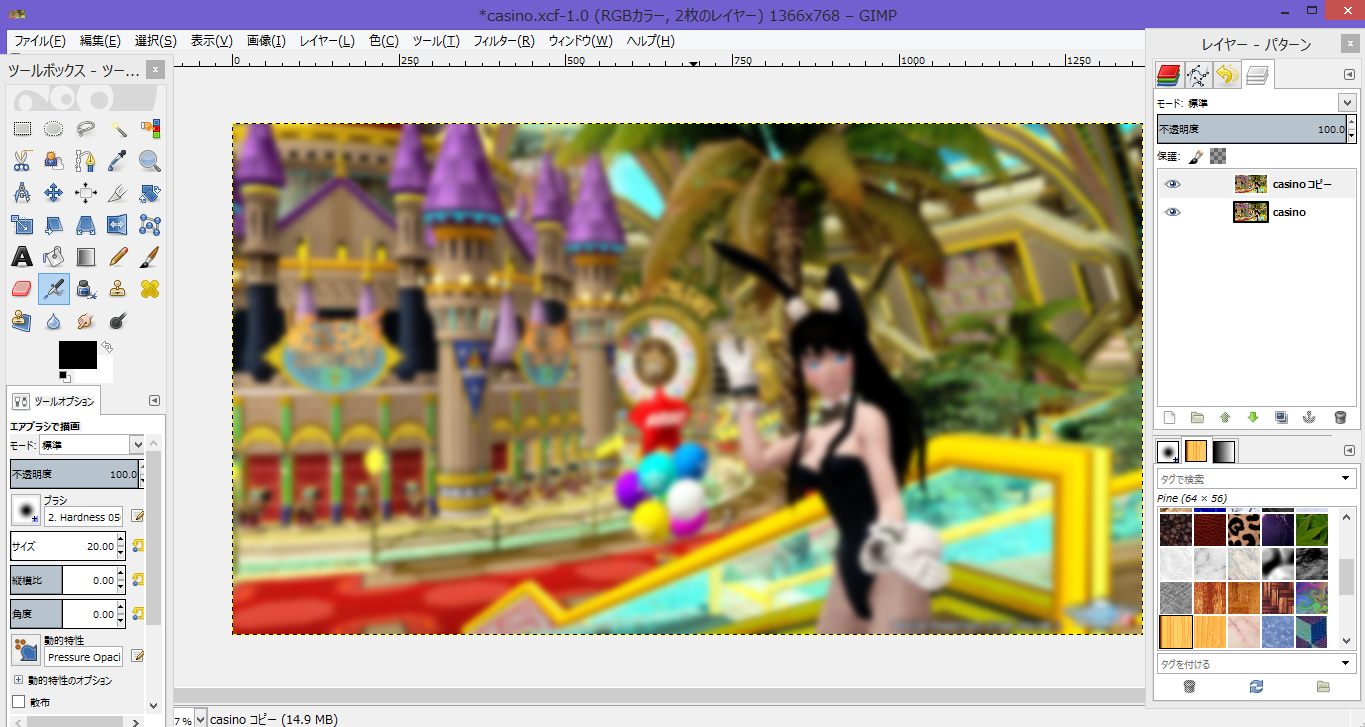This screenshot has width=1365, height=727.
Task: Open タグで検索 dropdown arrow
Action: point(1346,479)
